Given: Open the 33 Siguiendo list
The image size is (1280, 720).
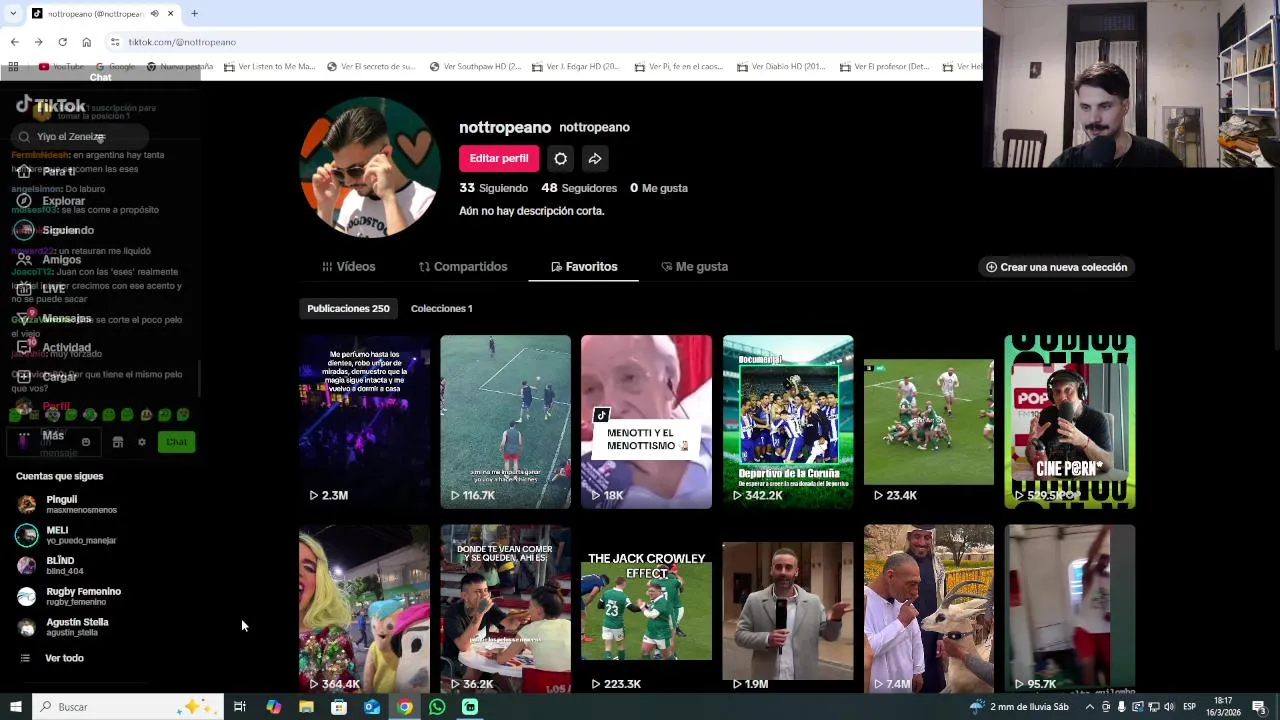Looking at the screenshot, I should pyautogui.click(x=493, y=188).
